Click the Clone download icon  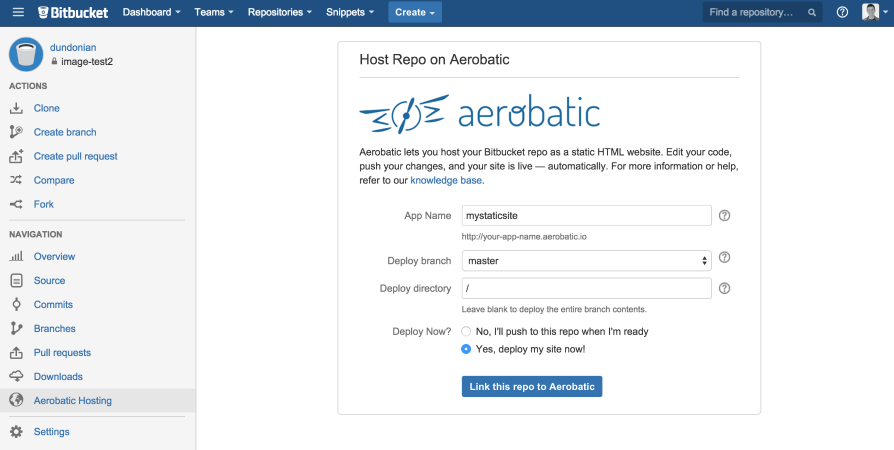point(16,108)
